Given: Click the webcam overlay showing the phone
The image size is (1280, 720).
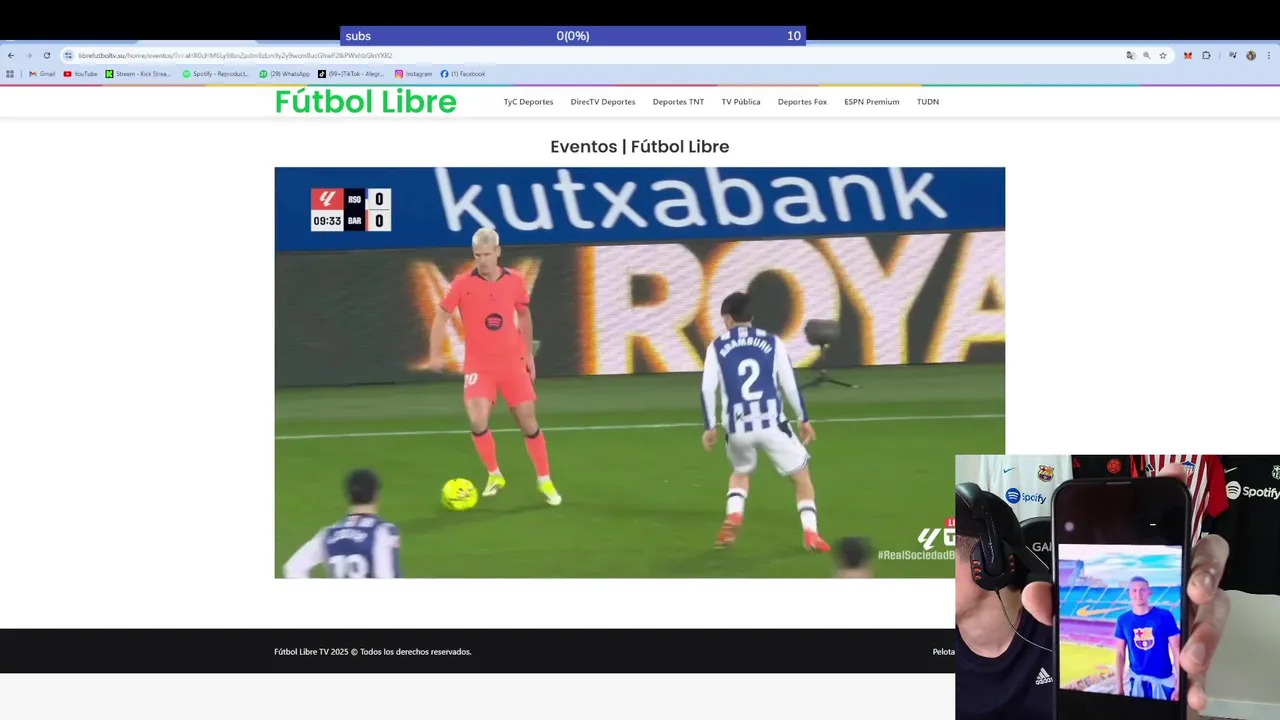Looking at the screenshot, I should pos(1118,587).
